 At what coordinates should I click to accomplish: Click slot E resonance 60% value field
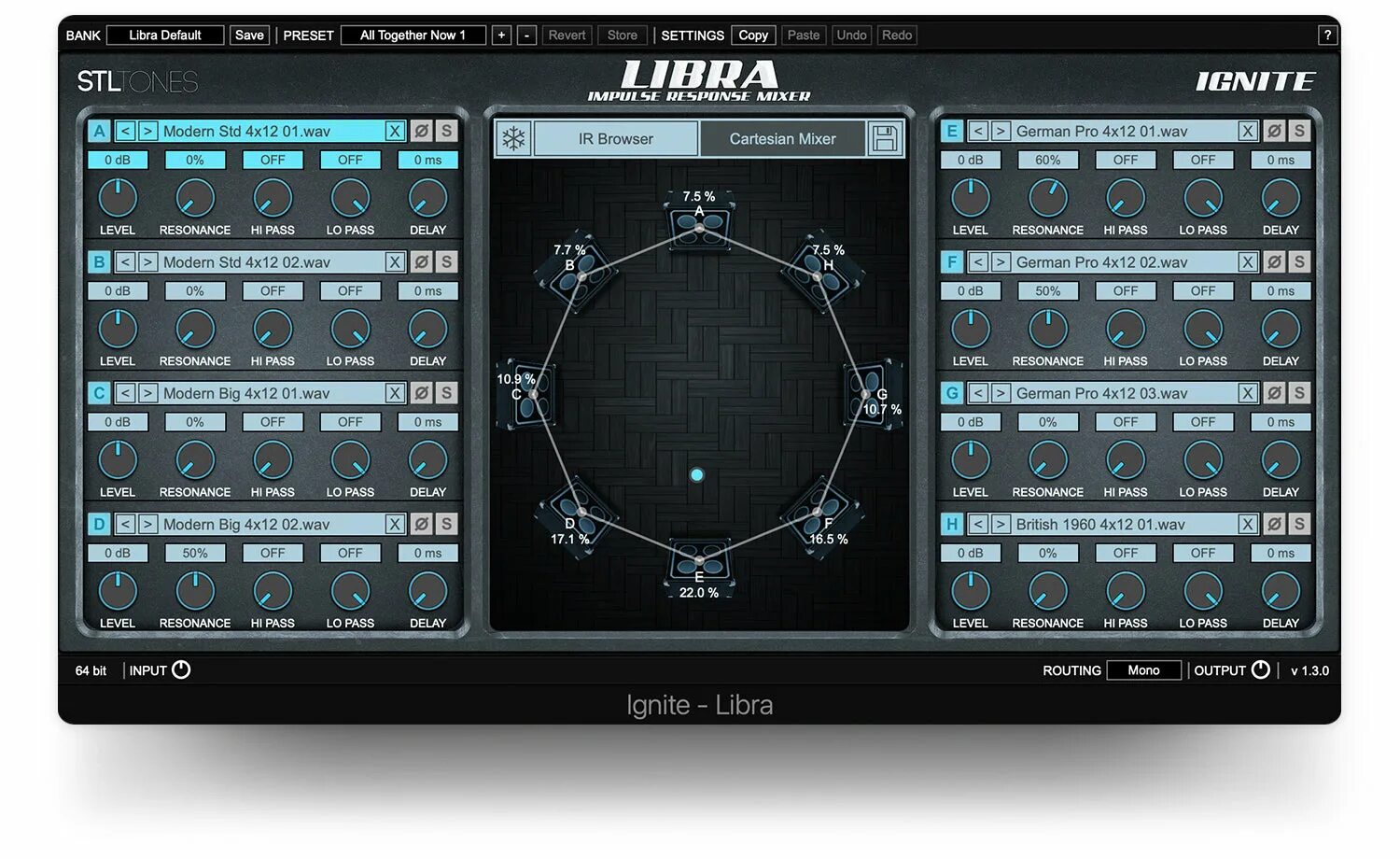[x=1048, y=160]
